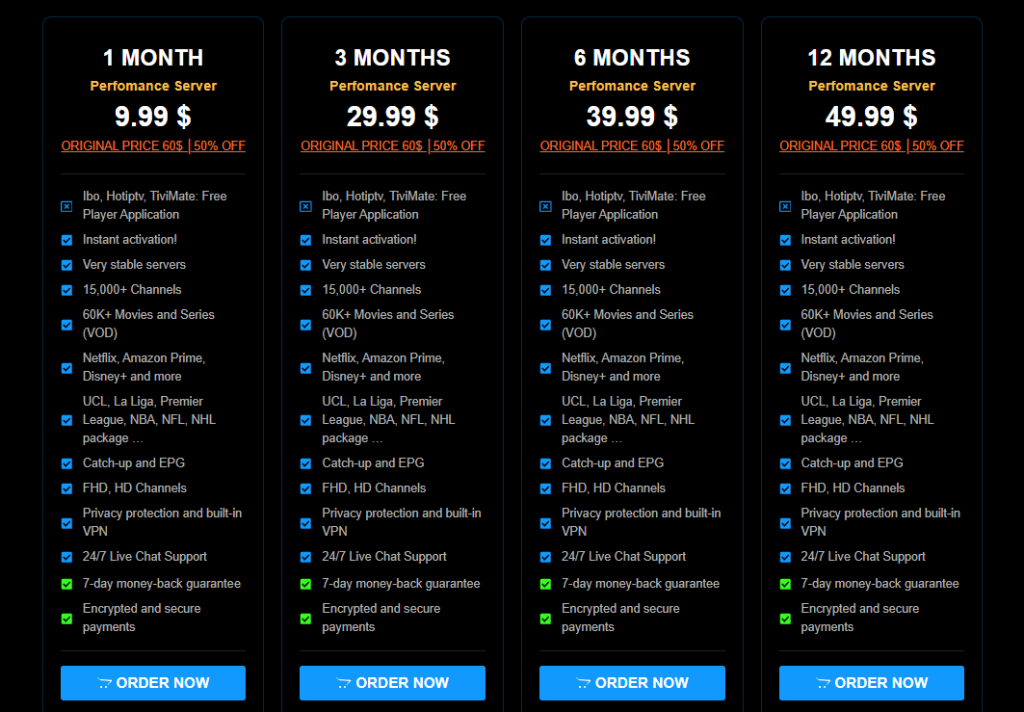Click the 12 MONTHS plan heading
The image size is (1024, 712).
pos(871,58)
